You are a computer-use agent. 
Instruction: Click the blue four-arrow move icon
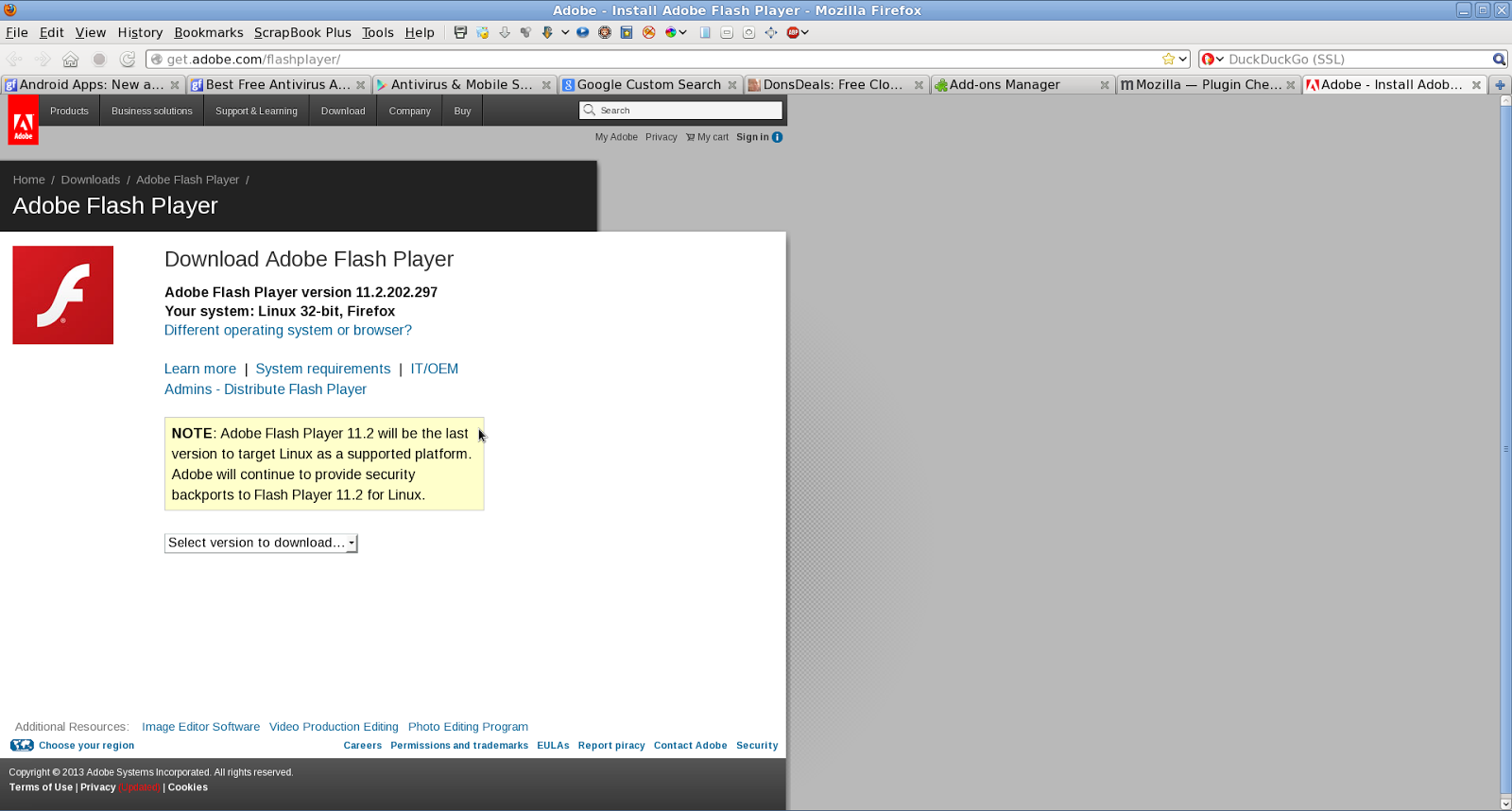click(771, 32)
